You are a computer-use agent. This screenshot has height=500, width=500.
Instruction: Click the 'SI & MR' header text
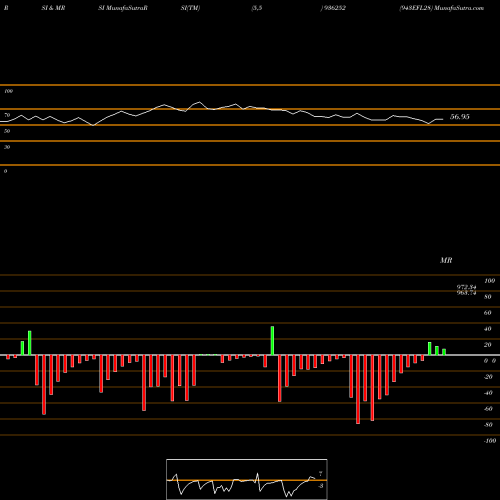point(53,8)
